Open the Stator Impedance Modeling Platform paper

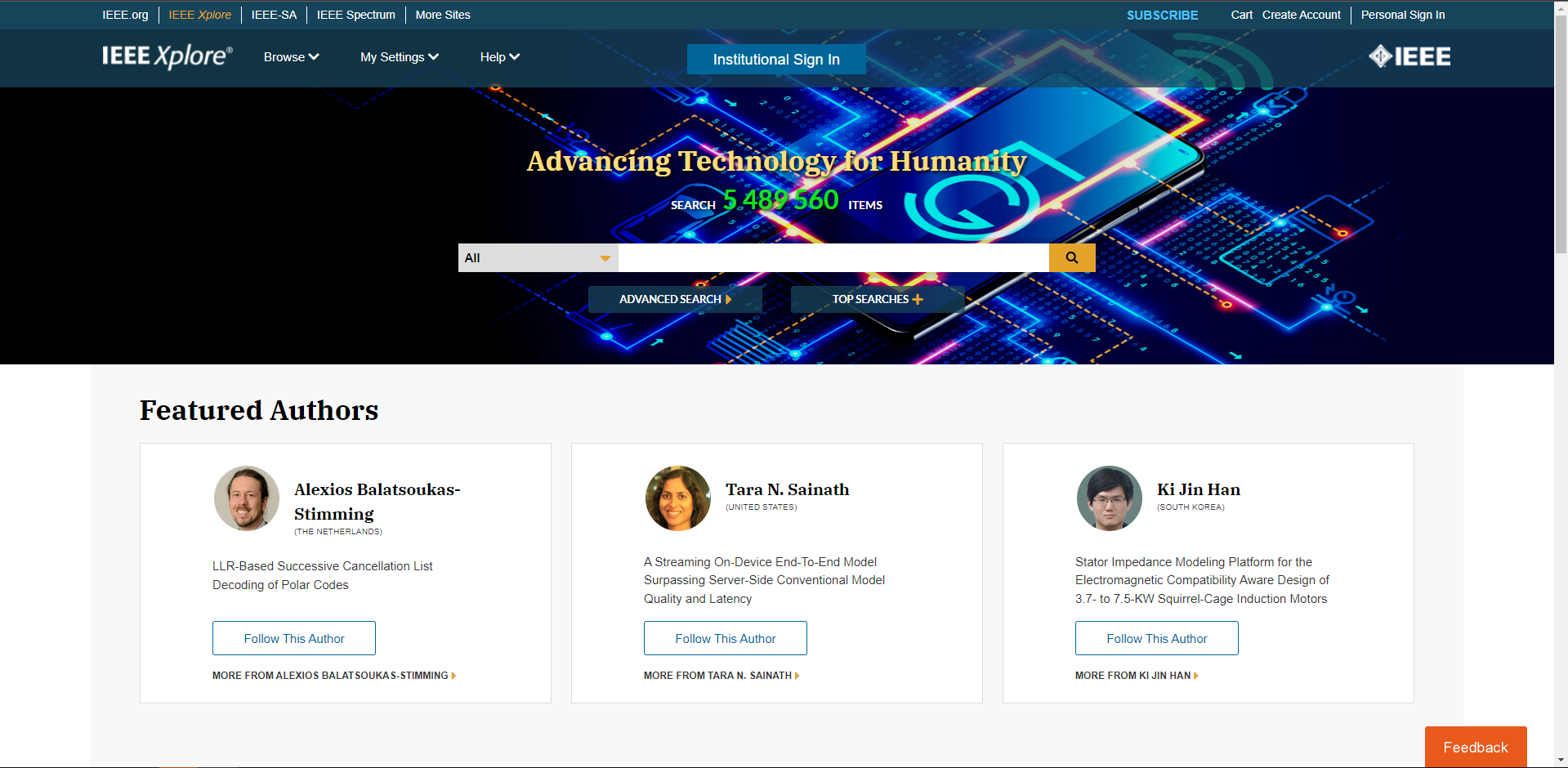(1202, 580)
